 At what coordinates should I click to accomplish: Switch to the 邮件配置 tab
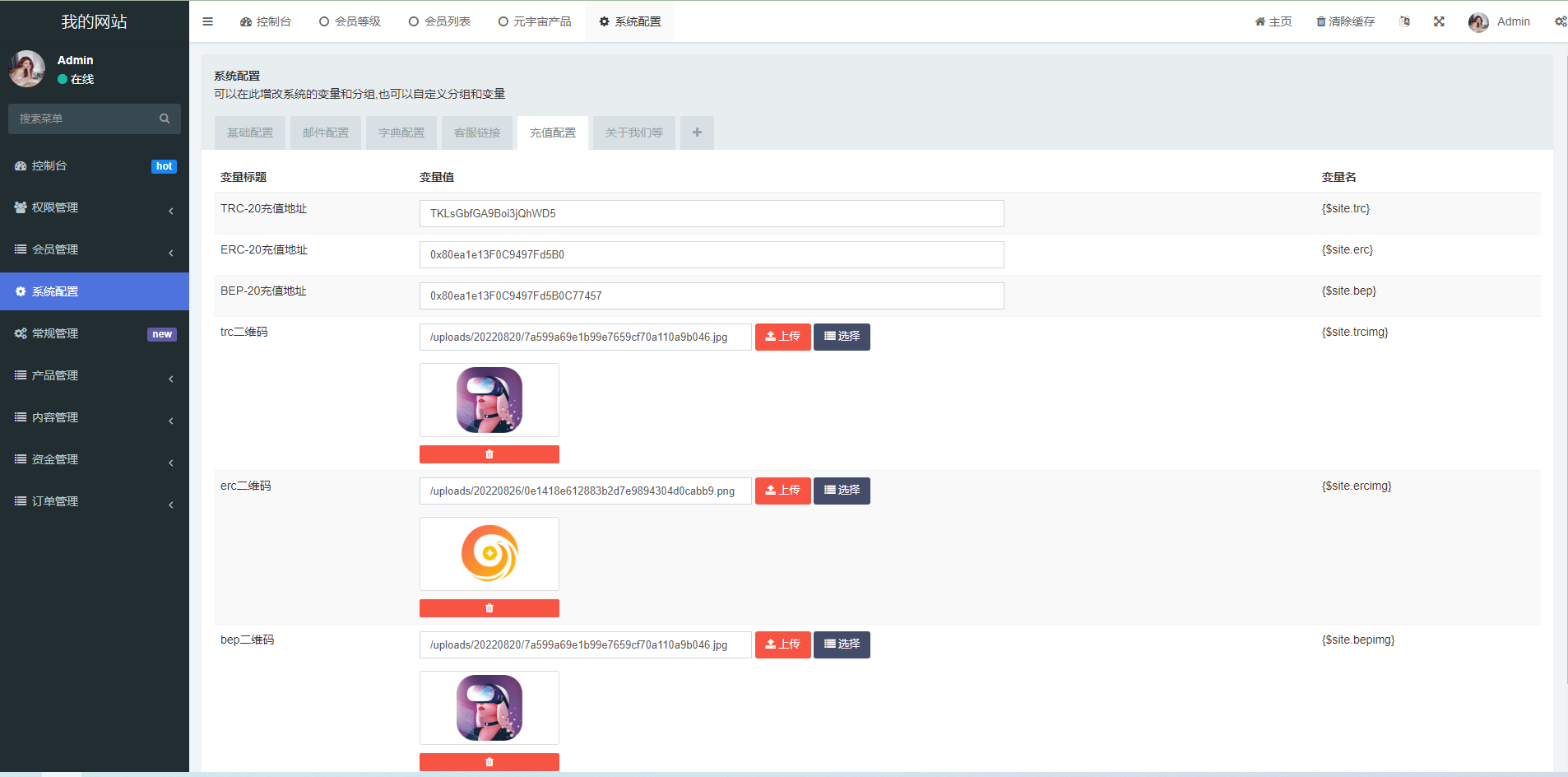325,133
